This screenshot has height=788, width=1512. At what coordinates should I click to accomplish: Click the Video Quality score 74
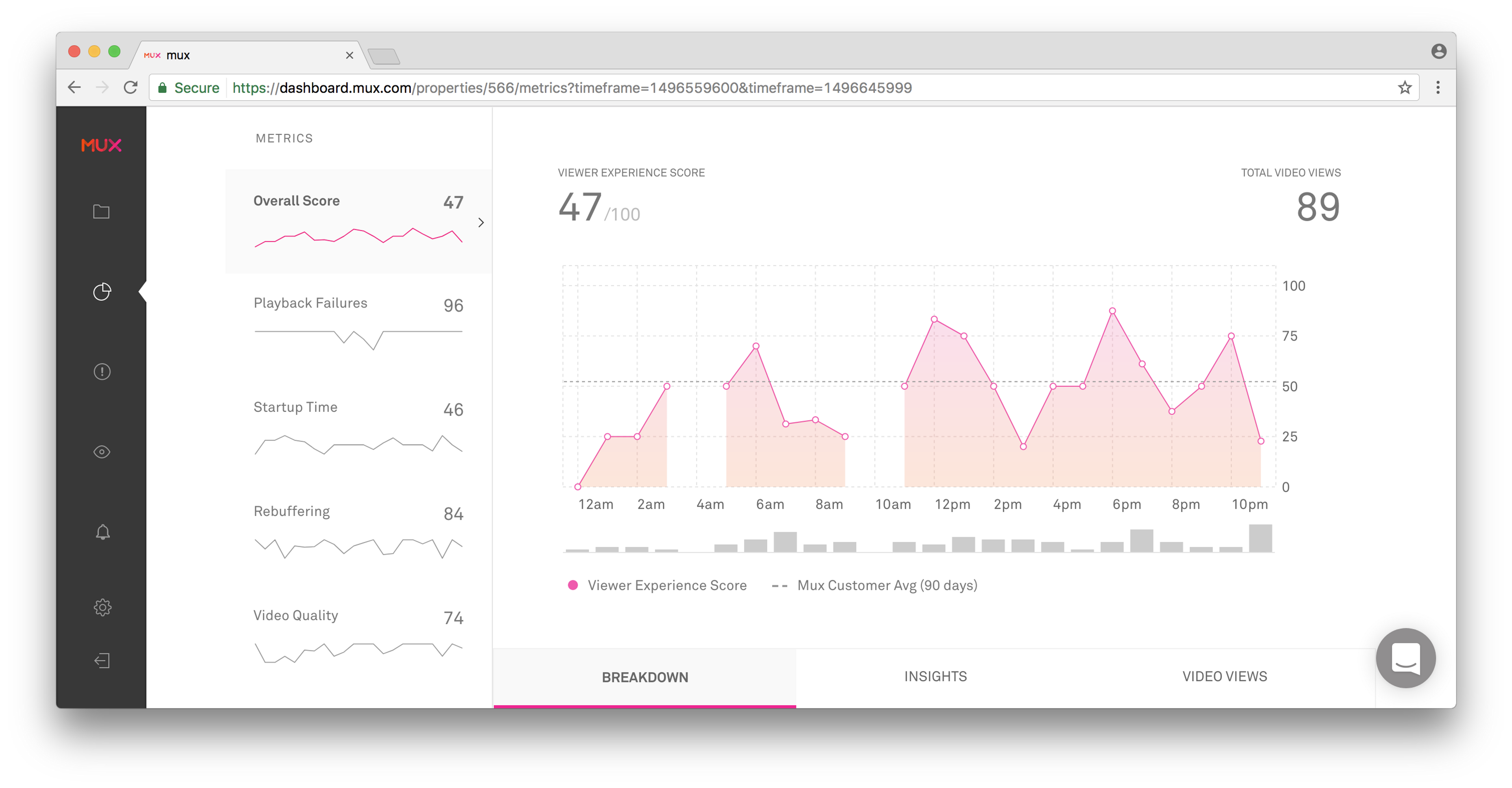tap(453, 618)
